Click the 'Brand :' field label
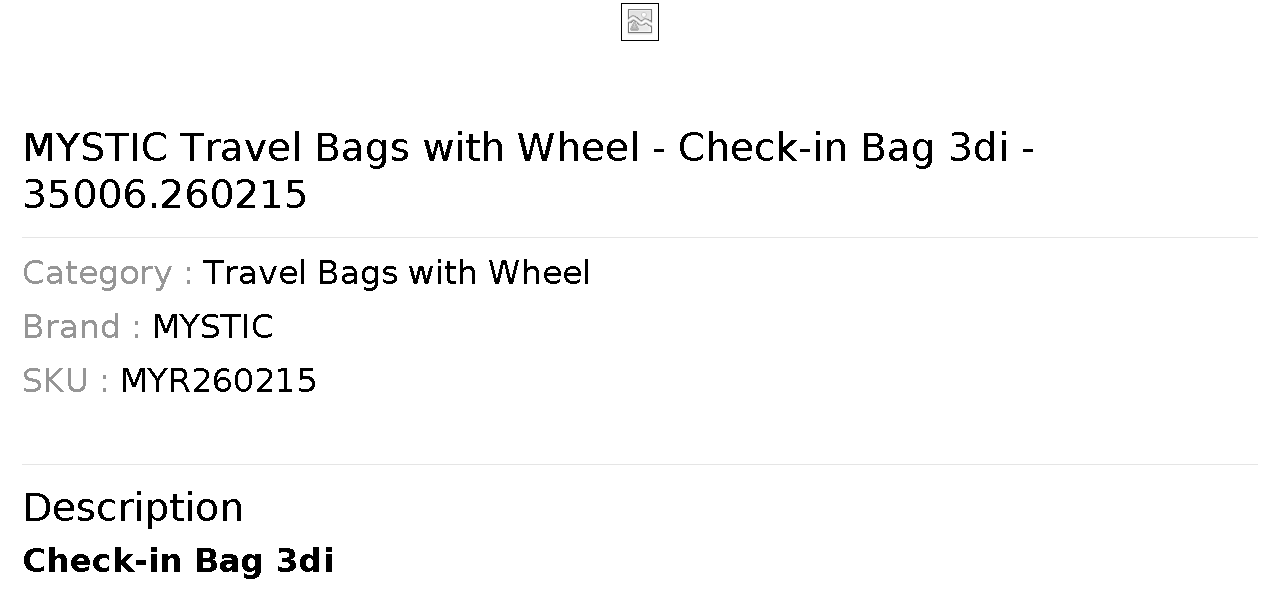Viewport: 1280px width, 608px height. (82, 327)
